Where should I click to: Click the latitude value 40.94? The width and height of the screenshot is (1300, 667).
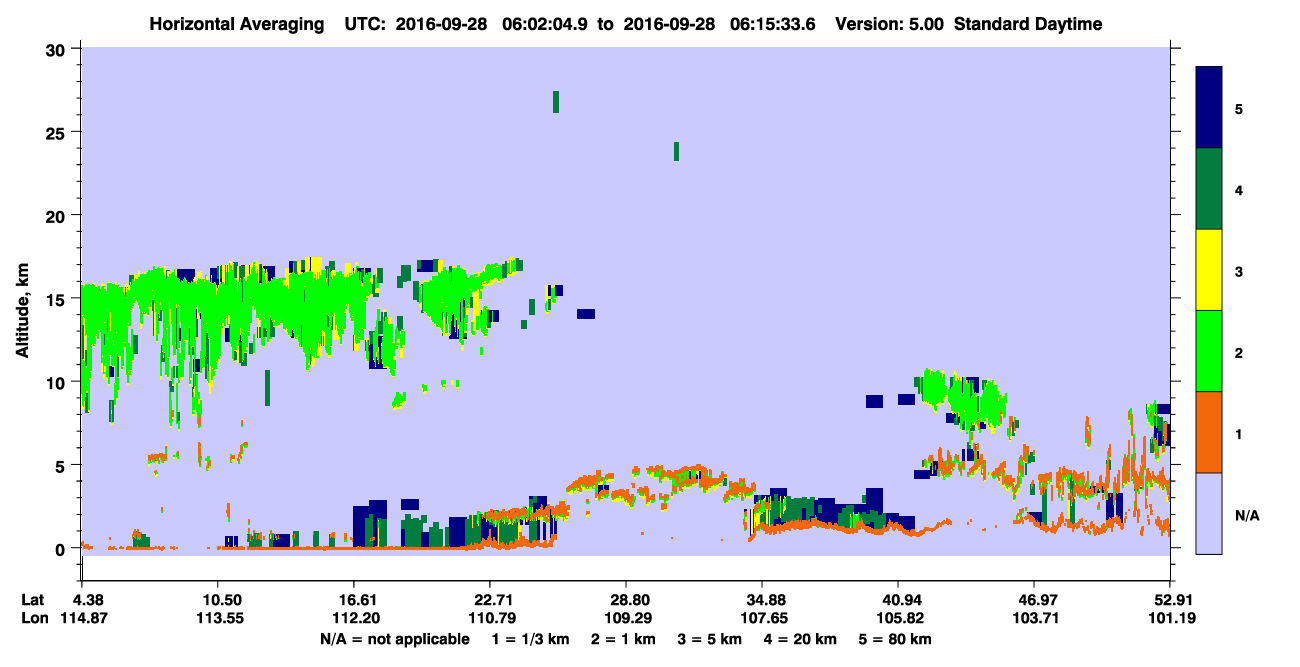pos(898,599)
